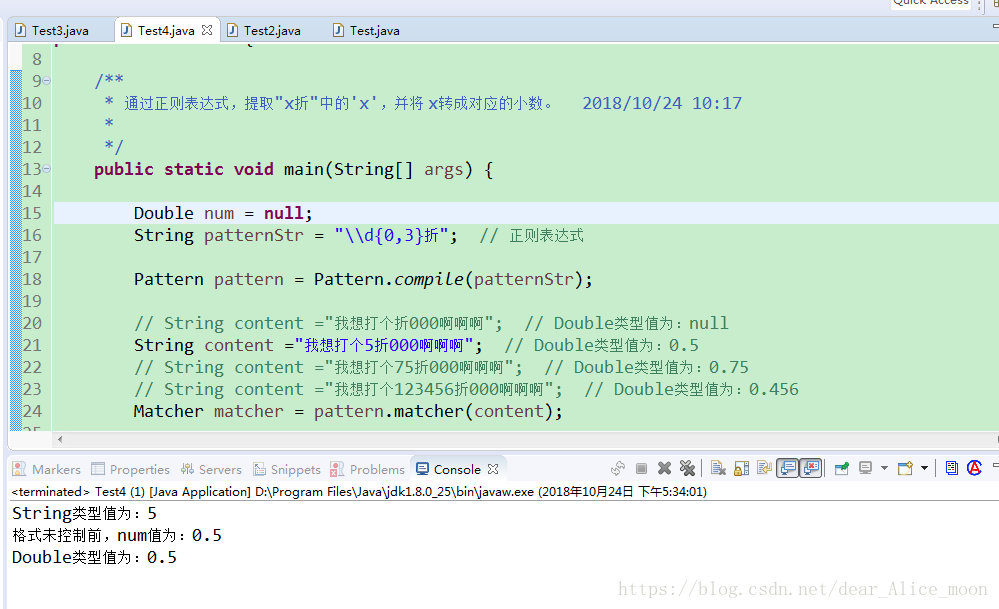Image resolution: width=999 pixels, height=609 pixels.
Task: Collapse the main method at line 13
Action: 47,169
